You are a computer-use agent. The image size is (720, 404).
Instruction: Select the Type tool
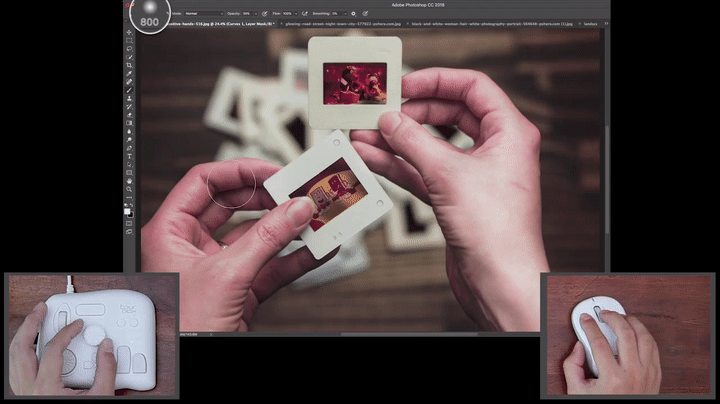129,156
